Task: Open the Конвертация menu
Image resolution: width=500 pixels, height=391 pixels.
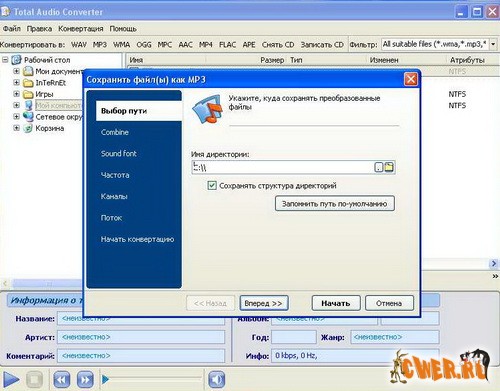Action: 81,29
